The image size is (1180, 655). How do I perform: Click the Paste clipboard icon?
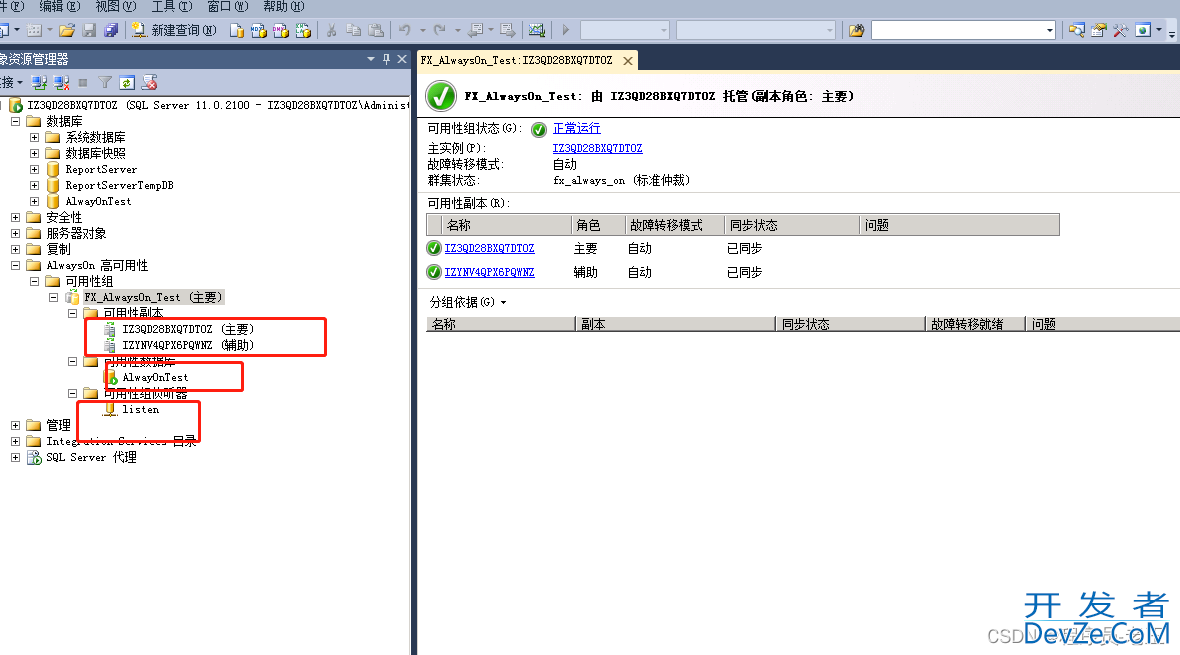[x=376, y=31]
